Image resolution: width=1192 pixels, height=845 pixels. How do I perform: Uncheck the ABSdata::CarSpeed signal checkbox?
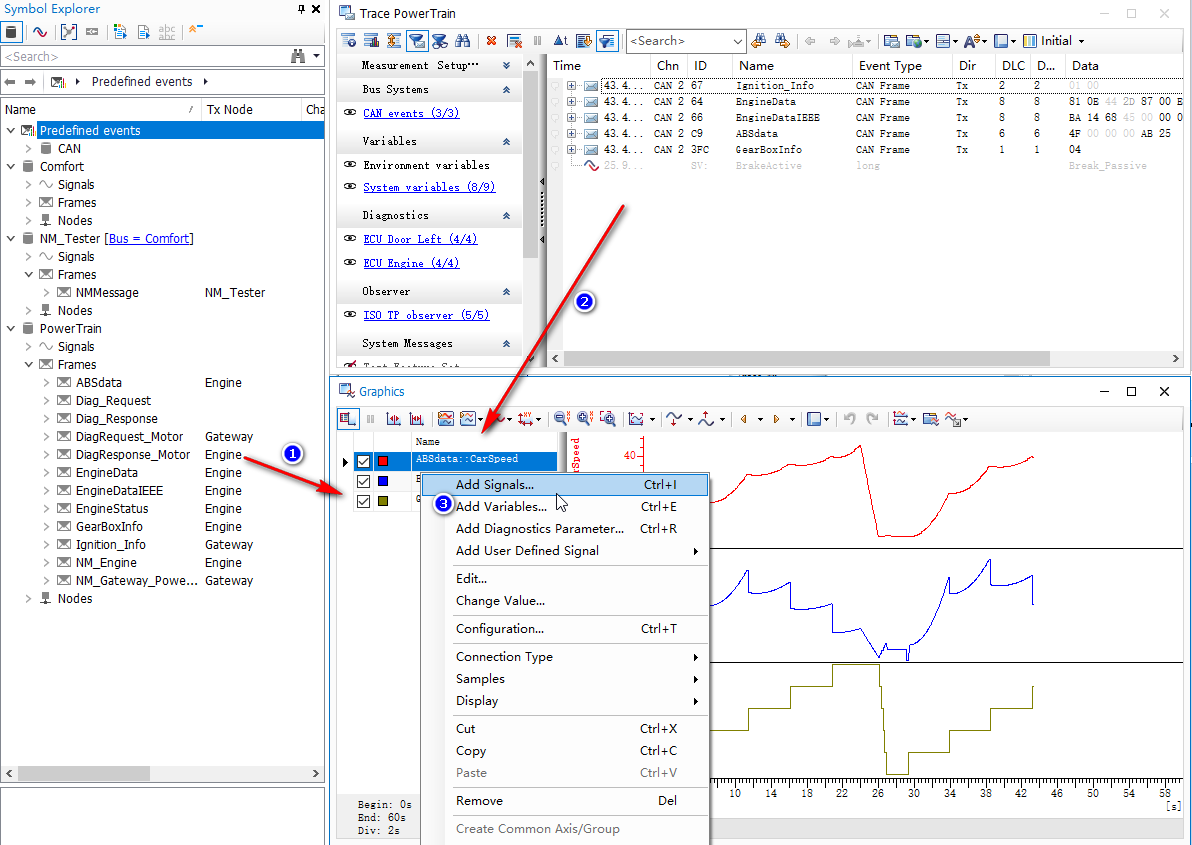(x=363, y=461)
